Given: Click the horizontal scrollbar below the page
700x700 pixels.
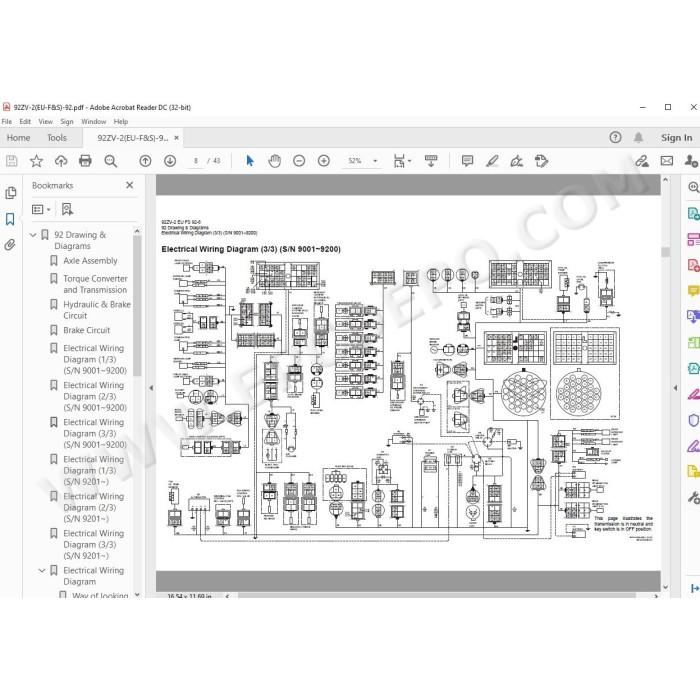Looking at the screenshot, I should click(437, 596).
